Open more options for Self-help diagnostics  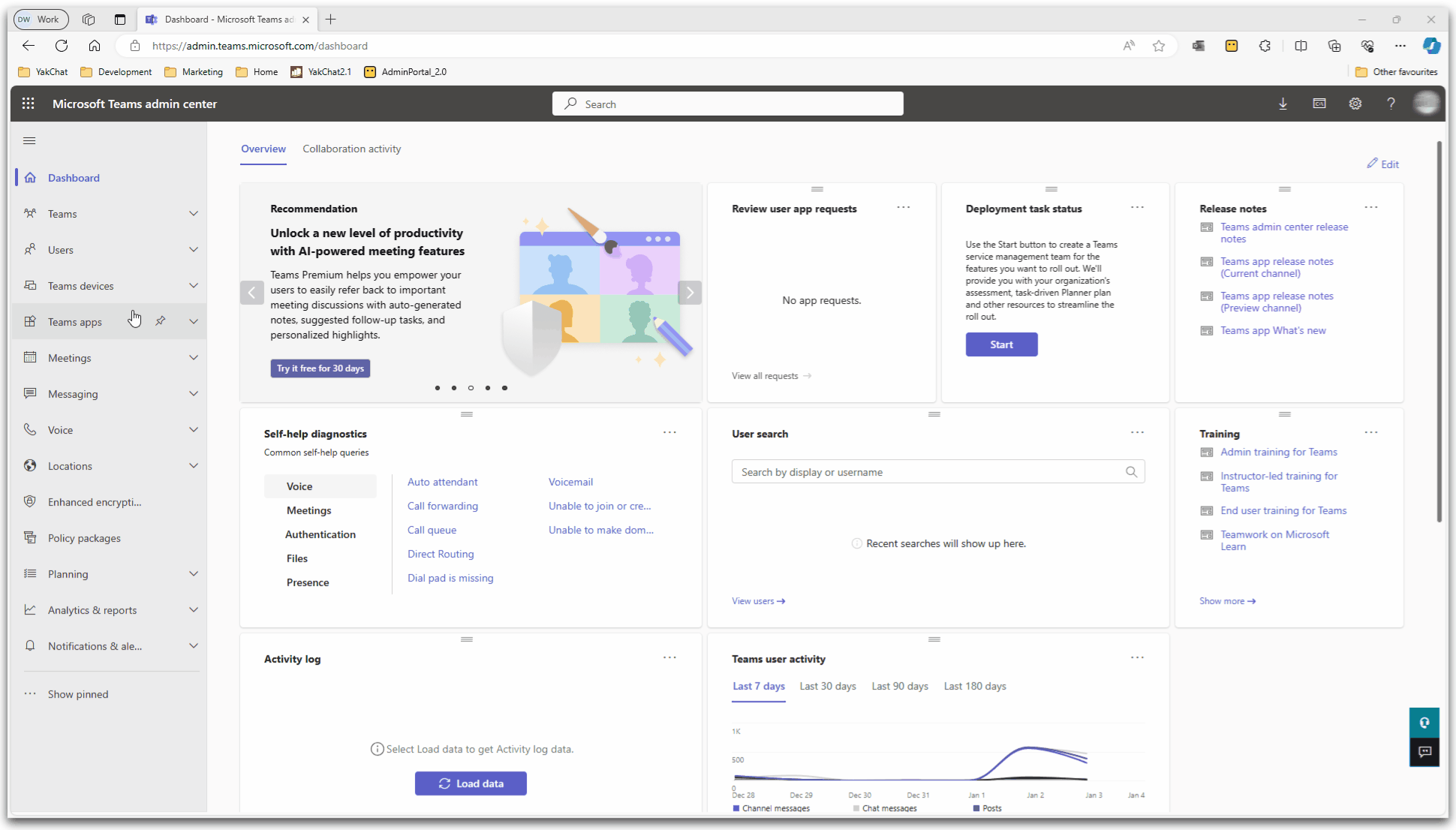coord(669,432)
